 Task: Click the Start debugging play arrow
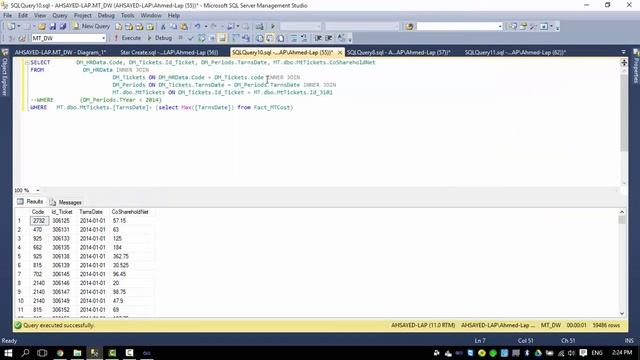[x=273, y=27]
